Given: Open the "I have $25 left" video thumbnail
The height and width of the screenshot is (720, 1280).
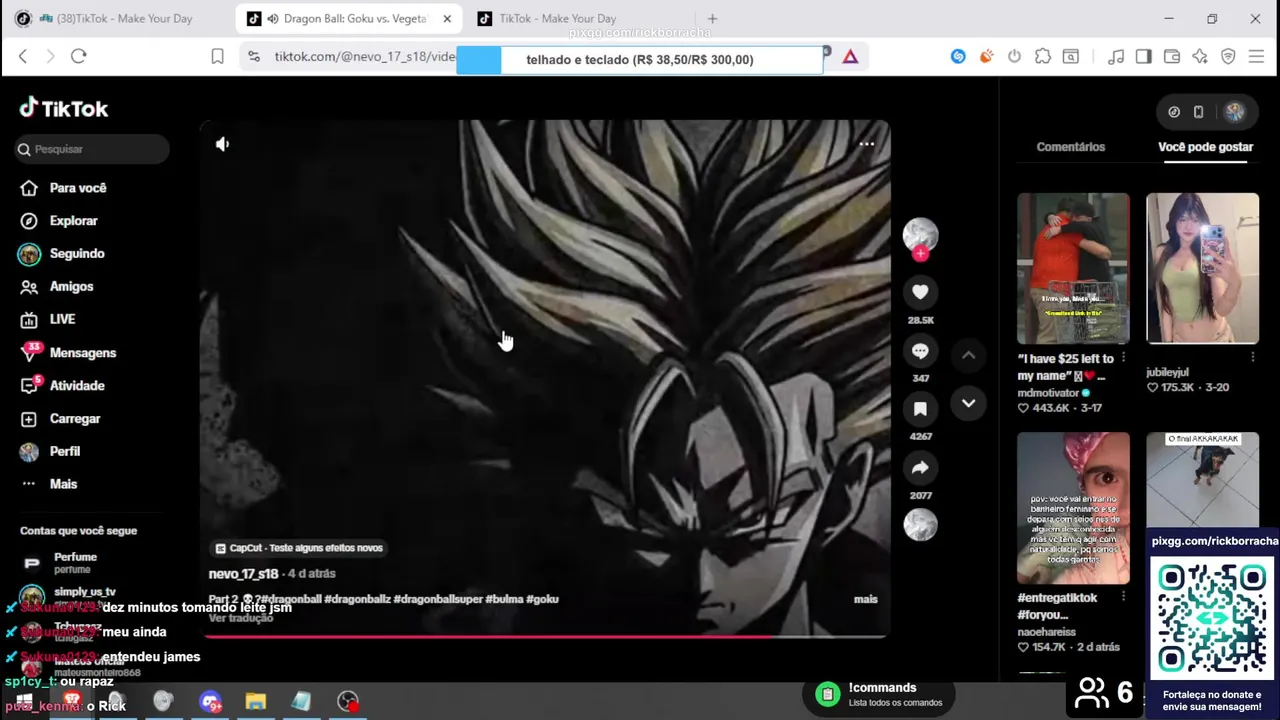Looking at the screenshot, I should tap(1073, 268).
